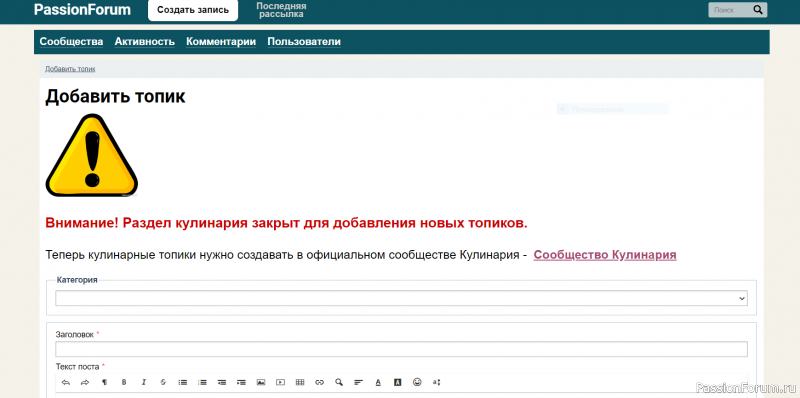Expand the Категория dropdown

[402, 298]
